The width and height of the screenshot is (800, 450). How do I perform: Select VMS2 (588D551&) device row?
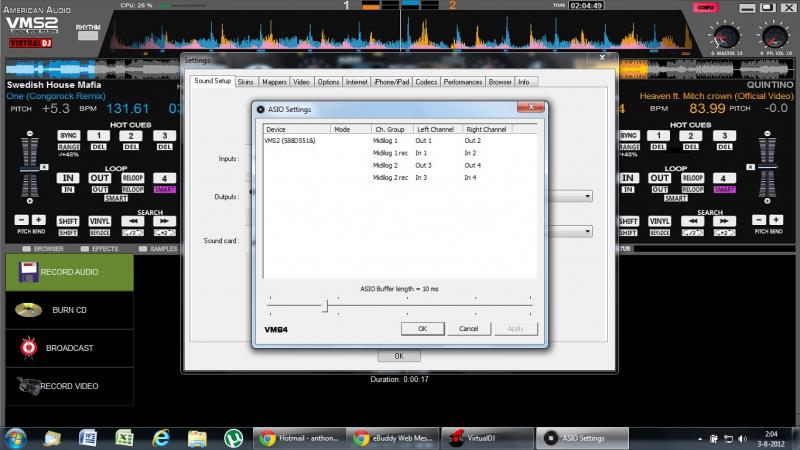pos(399,140)
